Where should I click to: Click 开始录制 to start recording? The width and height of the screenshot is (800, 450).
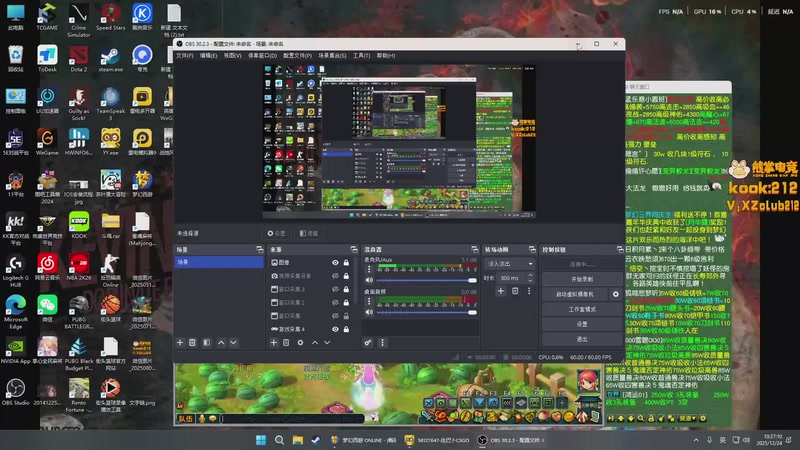pos(582,279)
